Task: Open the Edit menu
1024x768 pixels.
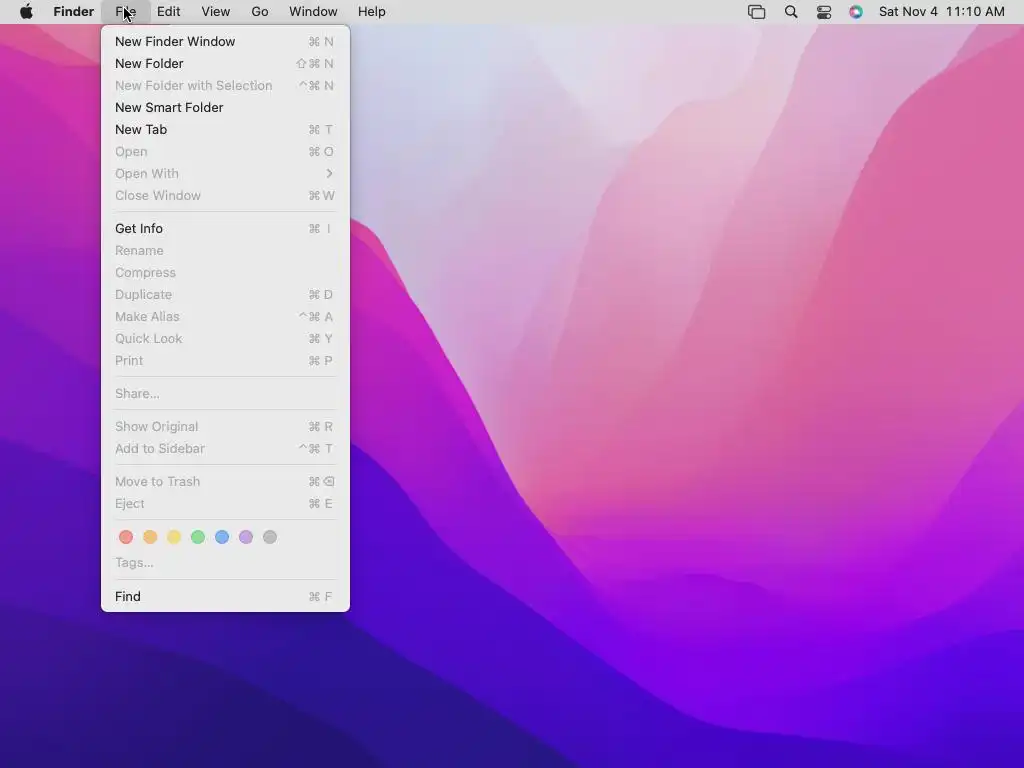Action: click(168, 12)
